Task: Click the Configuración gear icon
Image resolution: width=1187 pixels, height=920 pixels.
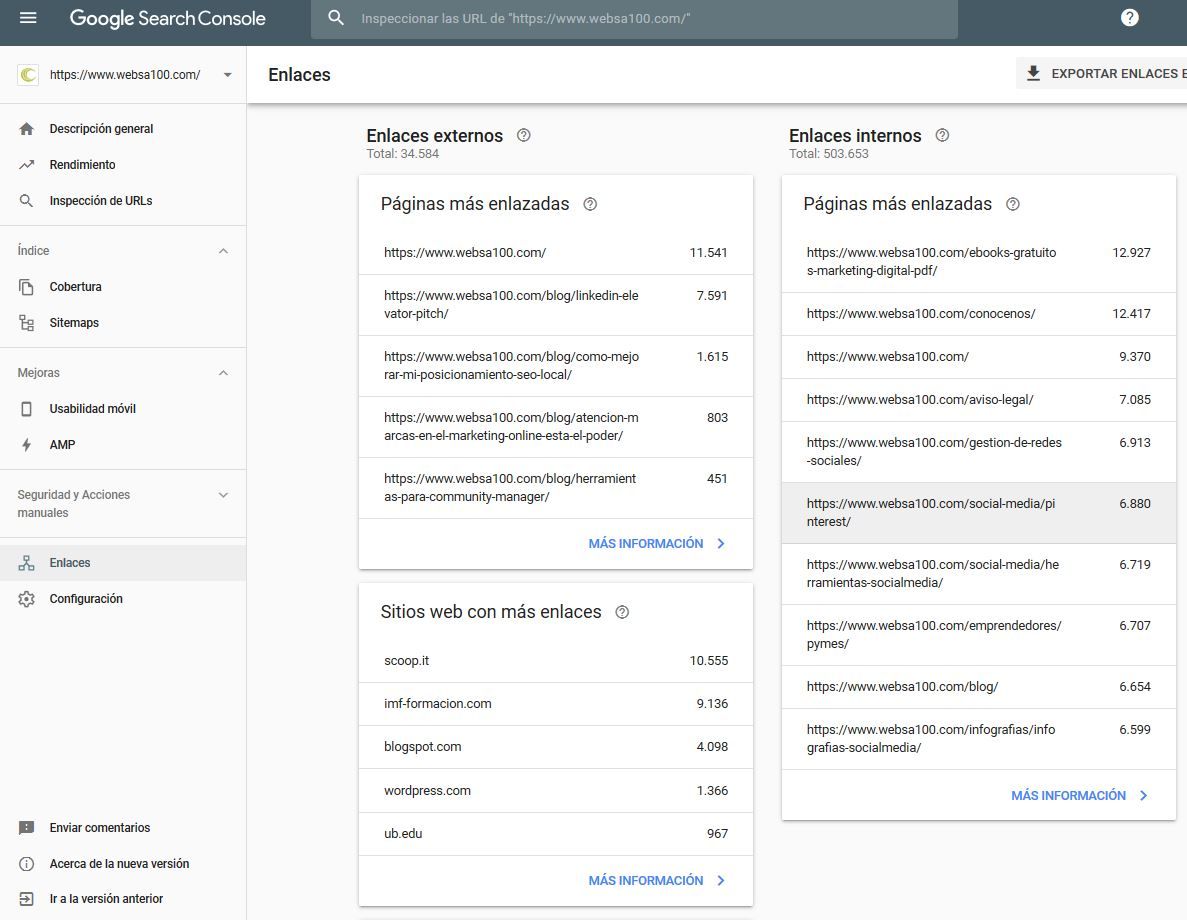Action: coord(27,599)
